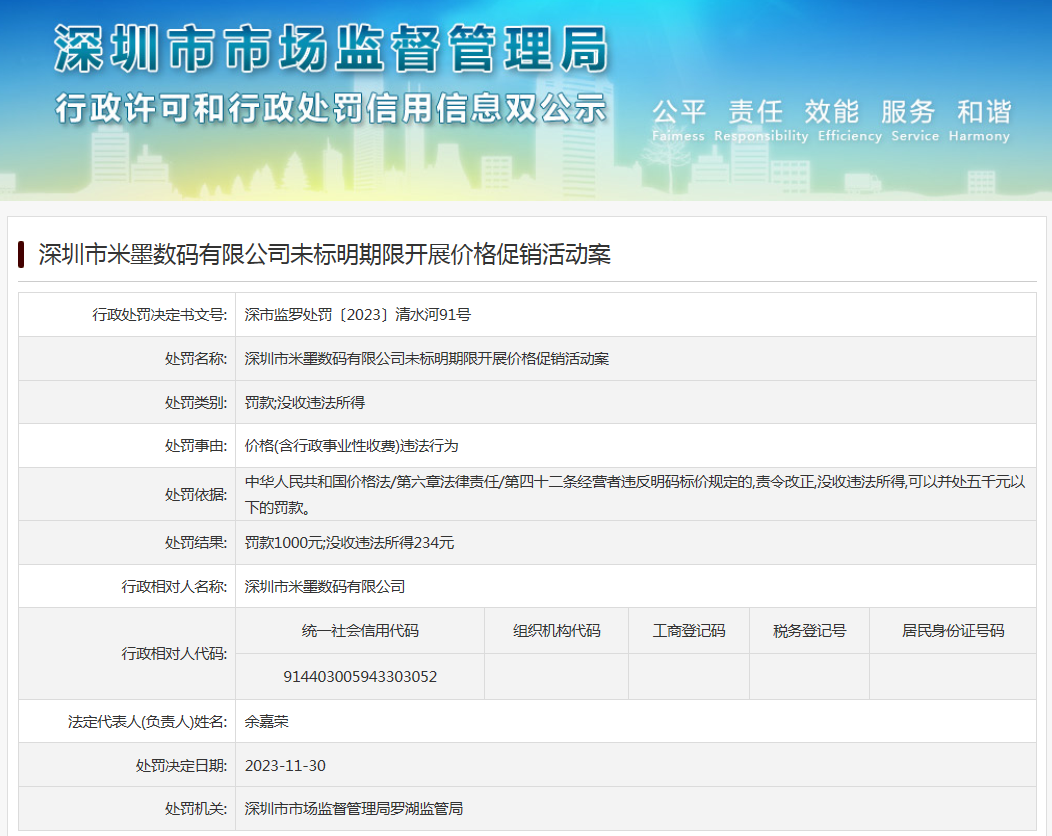Click the 组织机构代码 column header
This screenshot has width=1052, height=836.
556,631
